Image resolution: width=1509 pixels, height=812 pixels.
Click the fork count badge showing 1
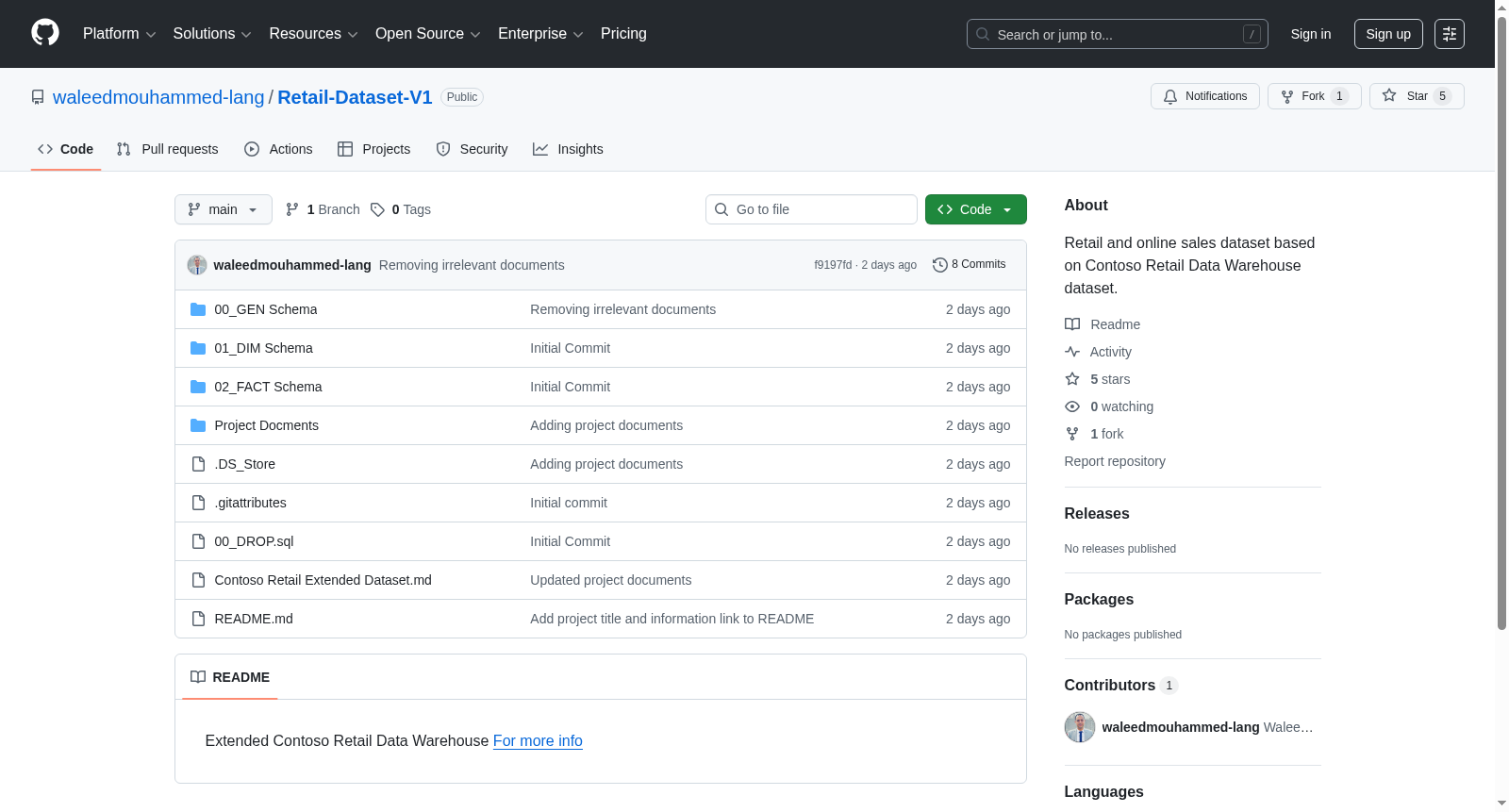coord(1339,96)
